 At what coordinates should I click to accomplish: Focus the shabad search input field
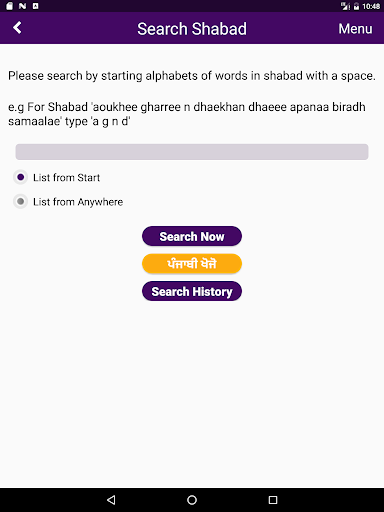(x=192, y=152)
